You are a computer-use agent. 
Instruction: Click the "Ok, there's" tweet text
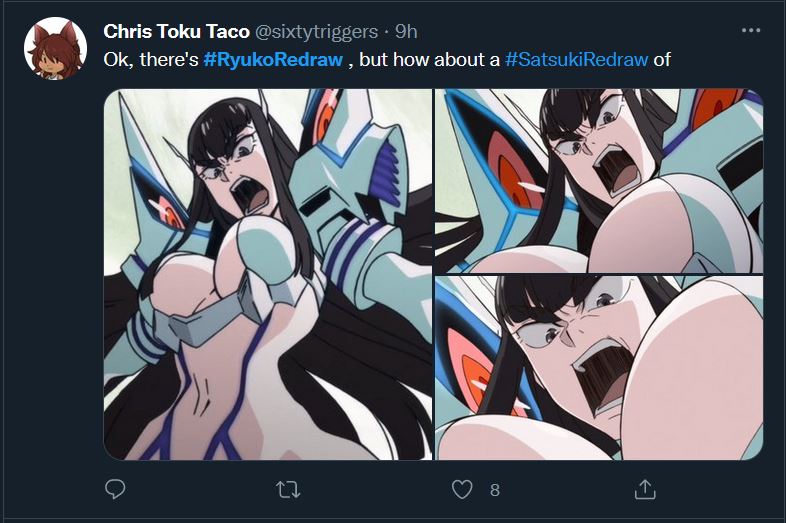pos(151,59)
